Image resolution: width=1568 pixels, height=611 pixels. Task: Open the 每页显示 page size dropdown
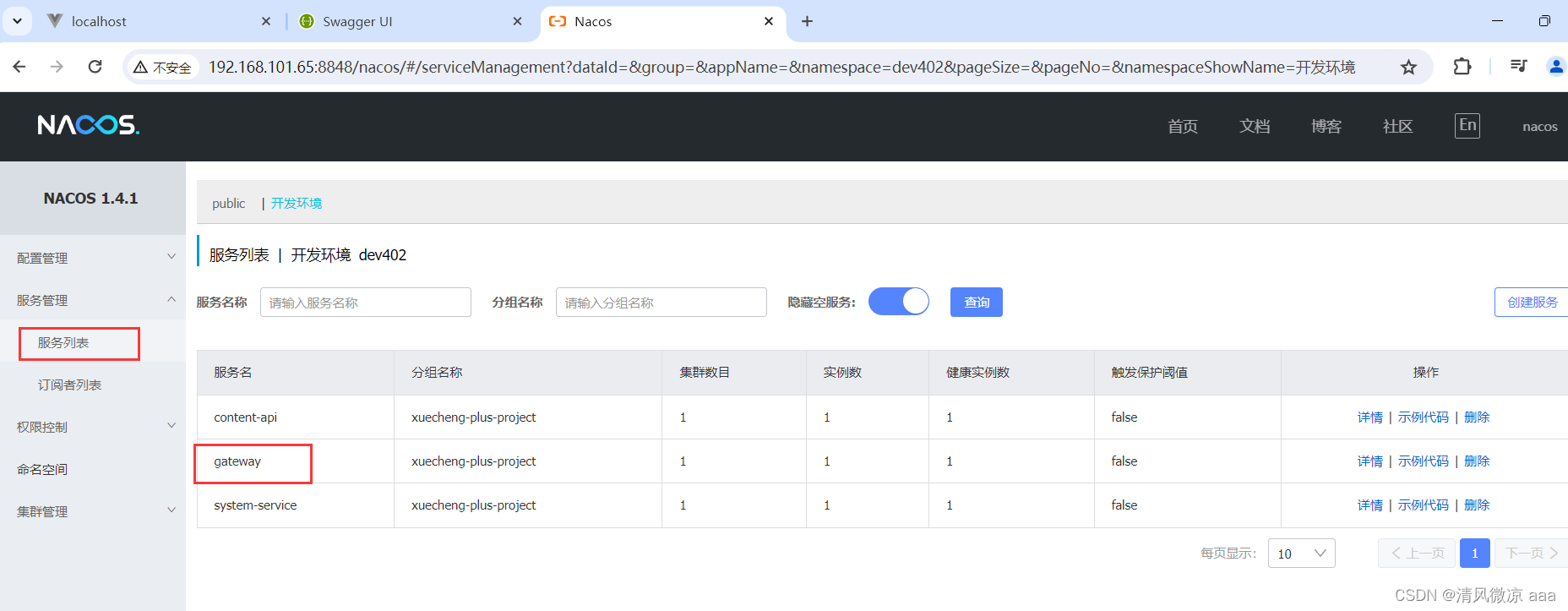[1301, 554]
